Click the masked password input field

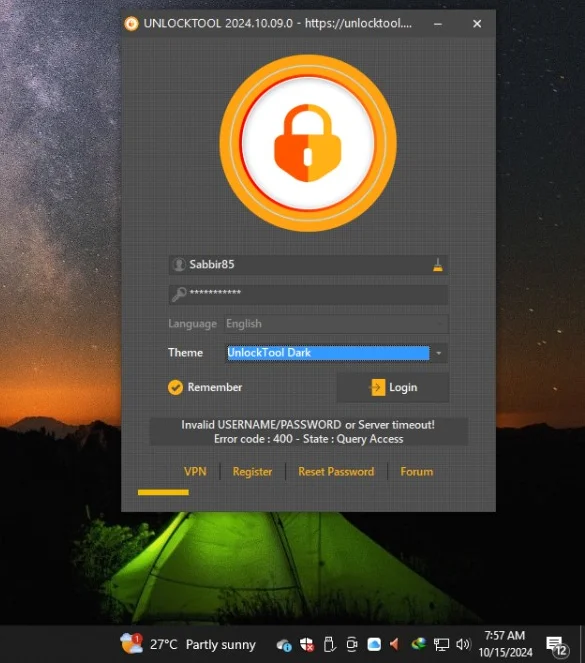tap(308, 294)
